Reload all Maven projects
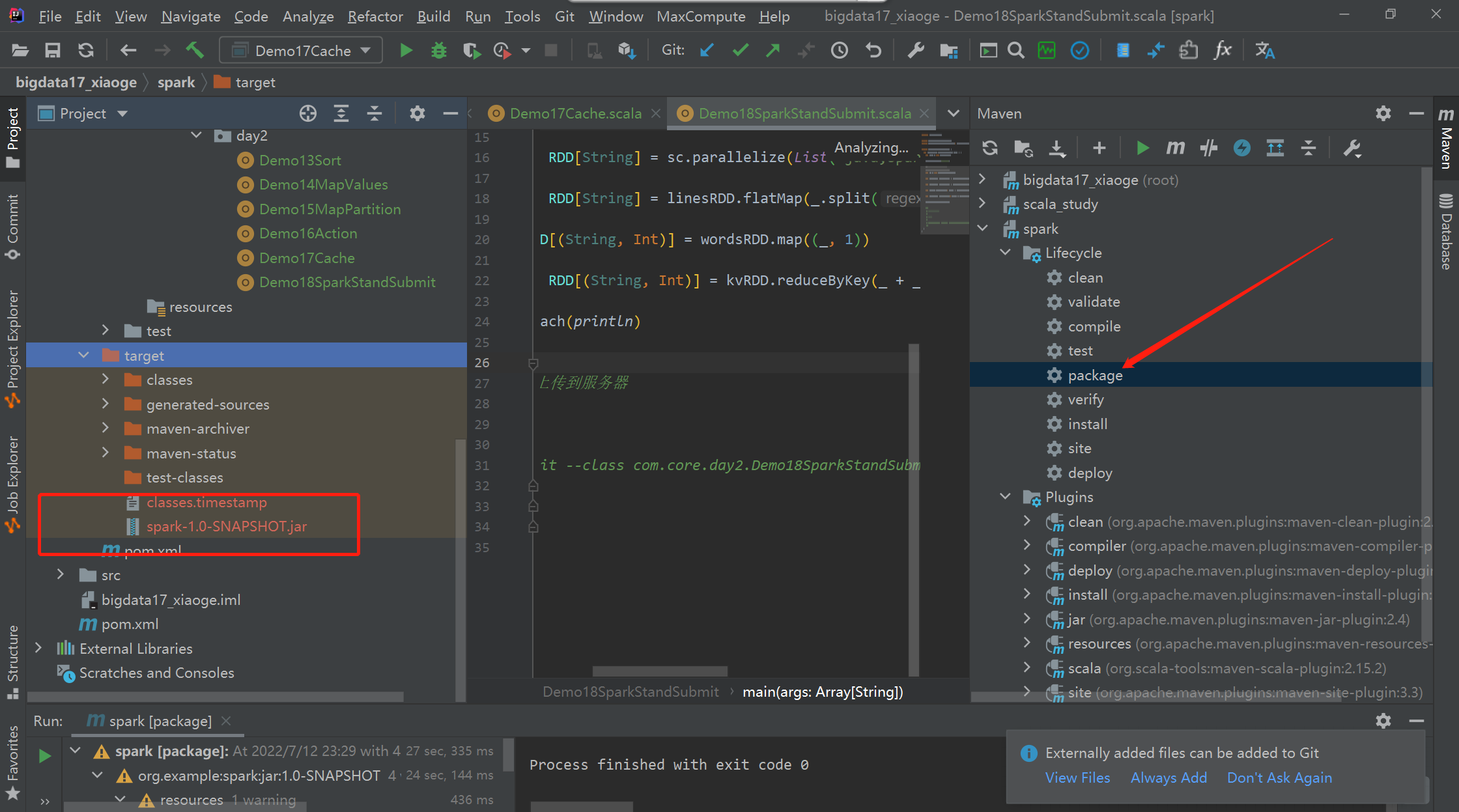The height and width of the screenshot is (812, 1459). [x=990, y=148]
